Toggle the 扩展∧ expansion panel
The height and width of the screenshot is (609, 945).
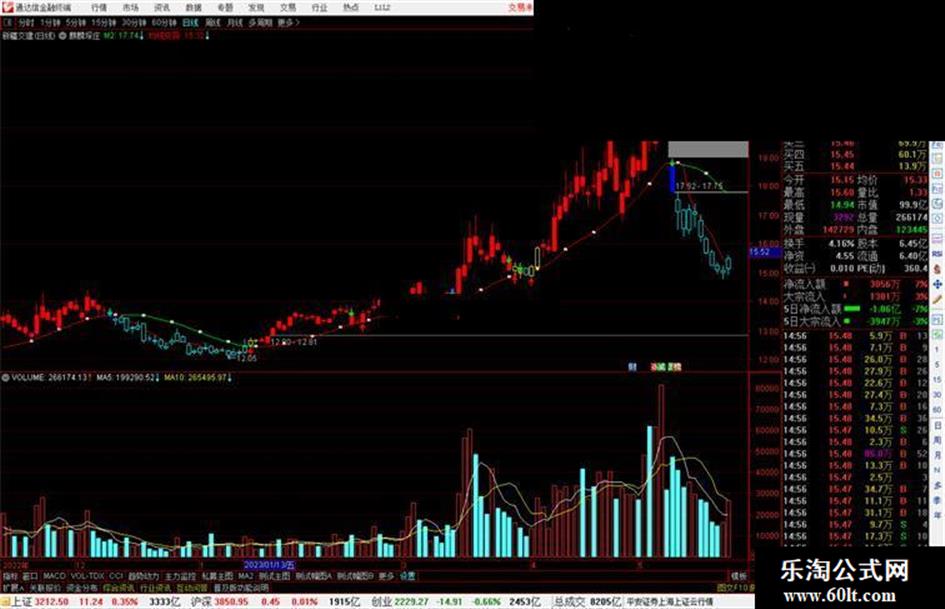(13, 587)
